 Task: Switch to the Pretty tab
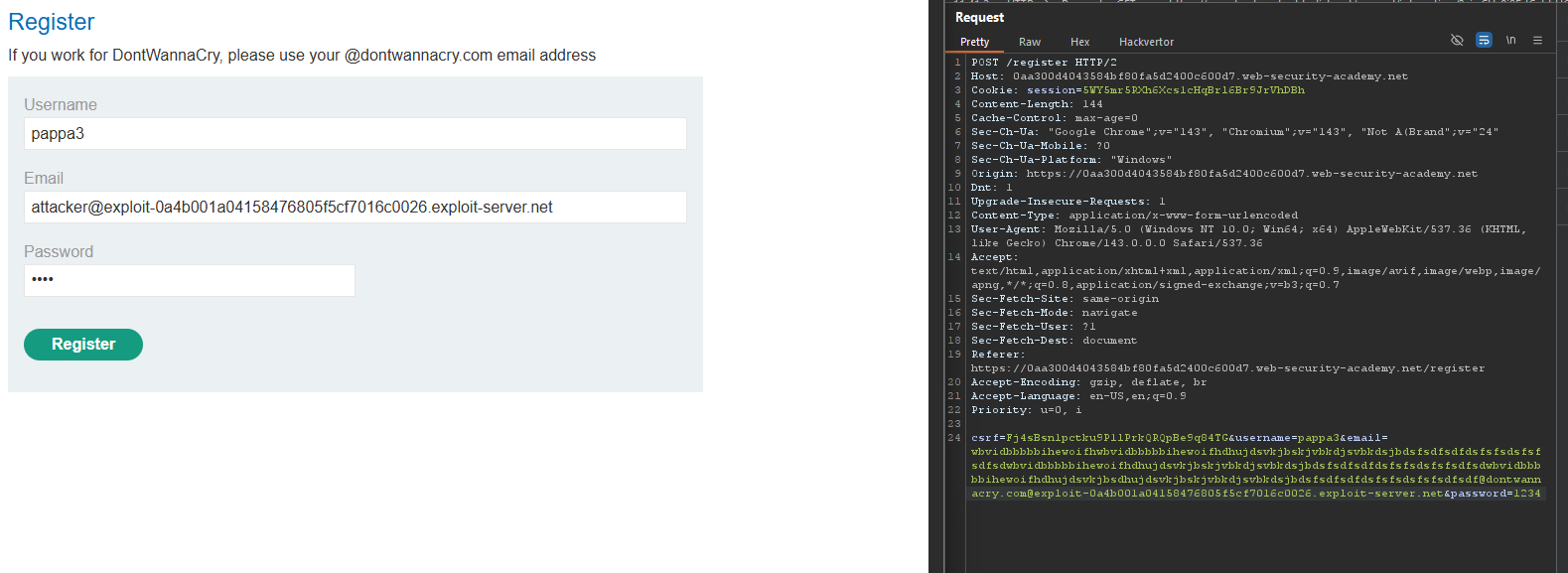(x=975, y=42)
